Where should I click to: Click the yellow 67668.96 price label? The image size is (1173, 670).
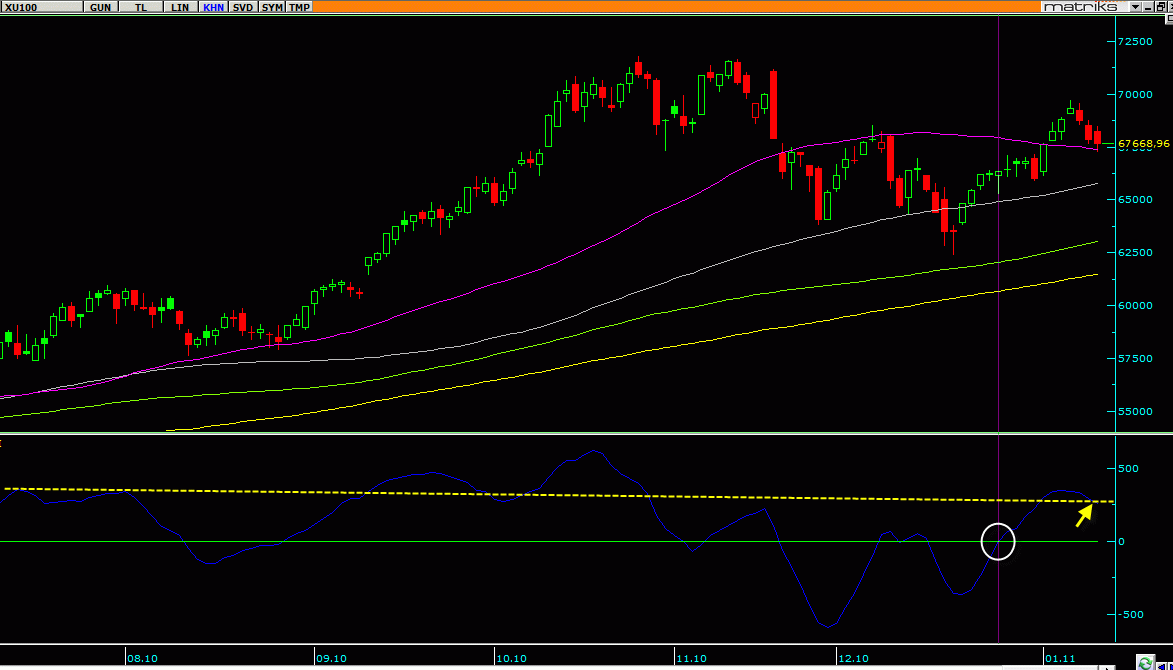[x=1143, y=144]
